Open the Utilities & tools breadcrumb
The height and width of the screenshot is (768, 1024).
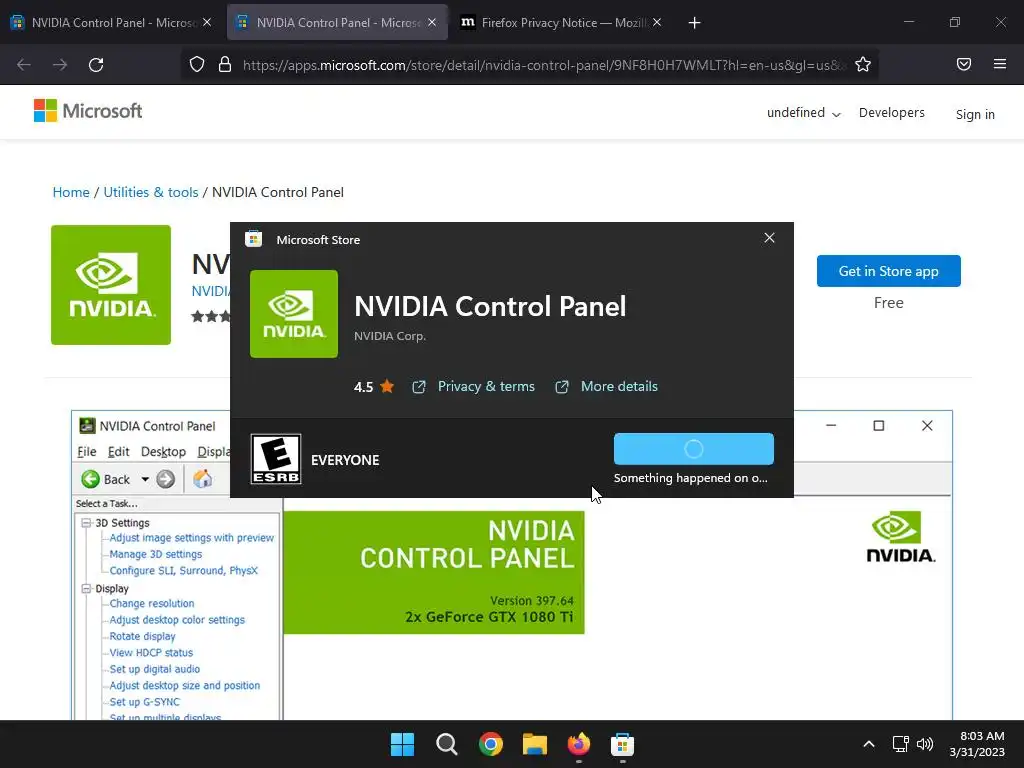click(151, 192)
